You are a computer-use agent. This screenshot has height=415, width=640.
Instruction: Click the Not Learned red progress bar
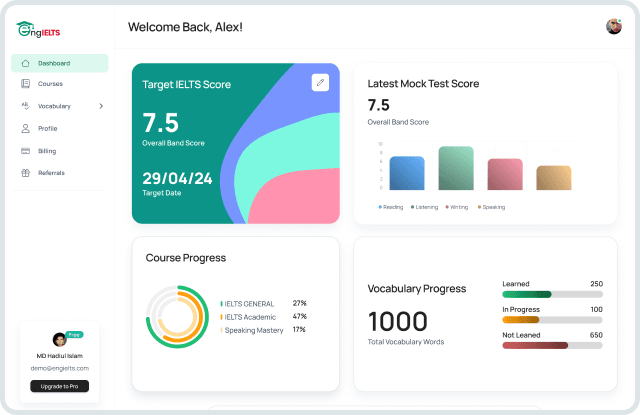pyautogui.click(x=552, y=345)
